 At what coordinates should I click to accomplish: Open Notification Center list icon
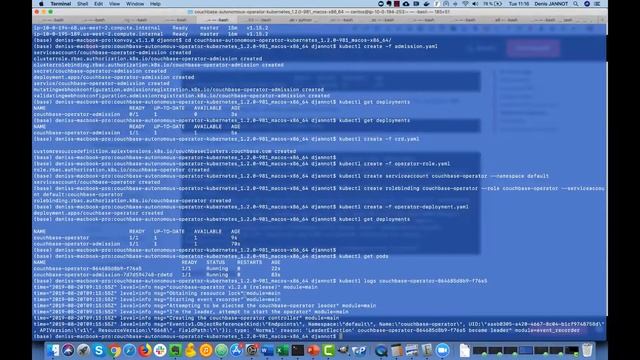pos(597,4)
